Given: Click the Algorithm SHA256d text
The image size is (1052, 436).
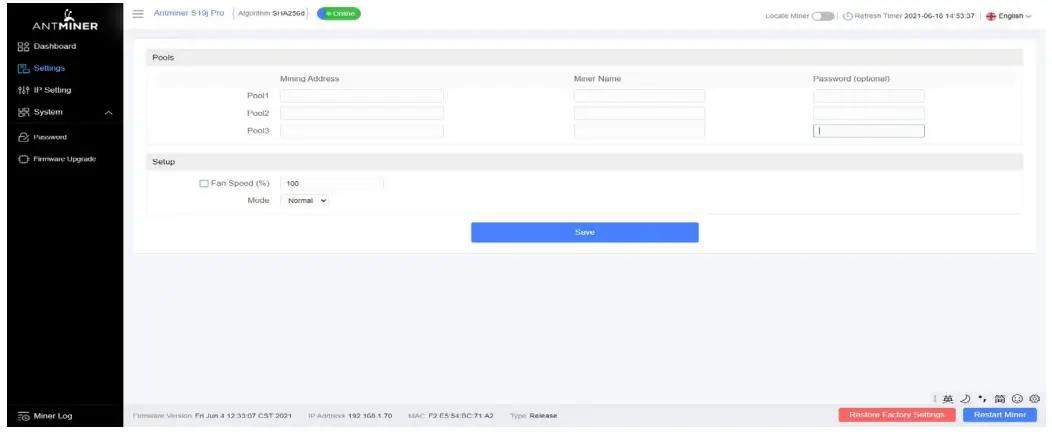Looking at the screenshot, I should (271, 13).
